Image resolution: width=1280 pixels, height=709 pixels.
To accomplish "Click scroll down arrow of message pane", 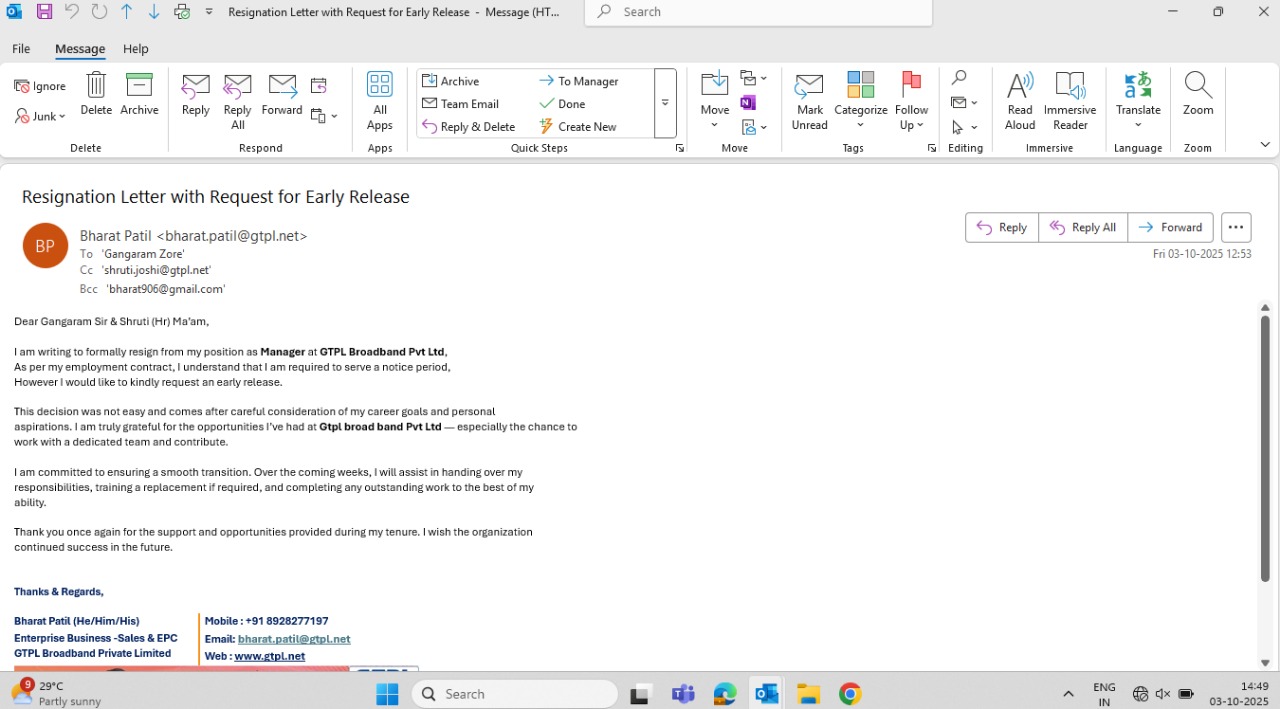I will pos(1265,663).
